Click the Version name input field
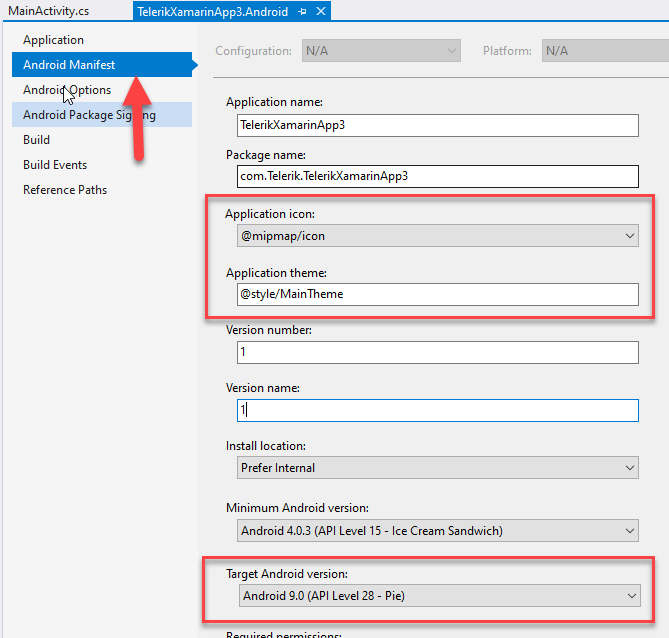The image size is (669, 638). tap(438, 410)
